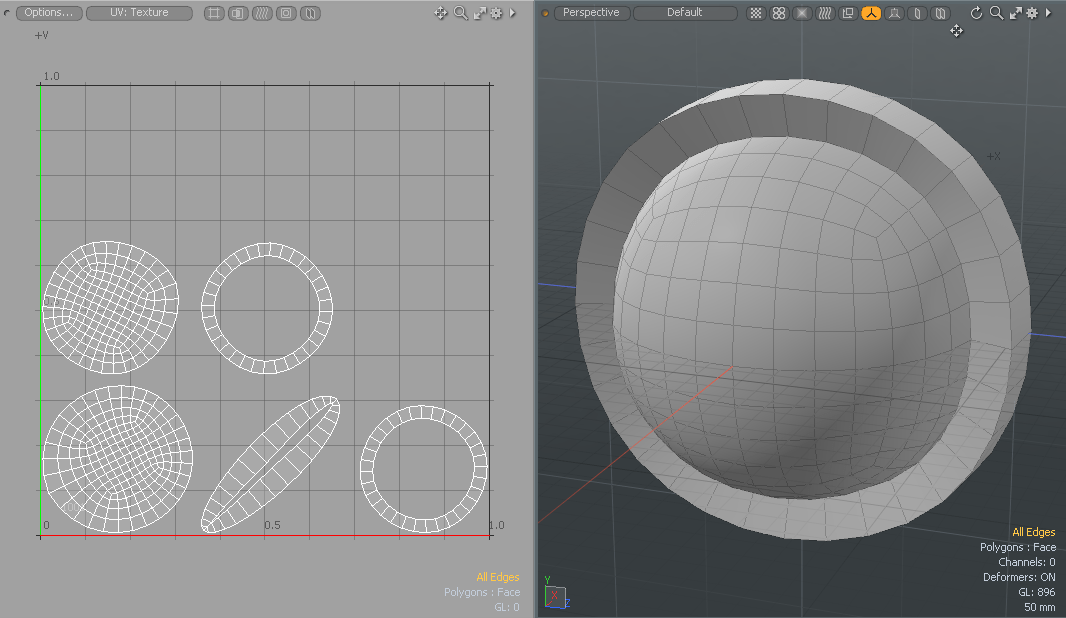Click the orange active shading style icon
Image resolution: width=1066 pixels, height=618 pixels.
pyautogui.click(x=871, y=12)
